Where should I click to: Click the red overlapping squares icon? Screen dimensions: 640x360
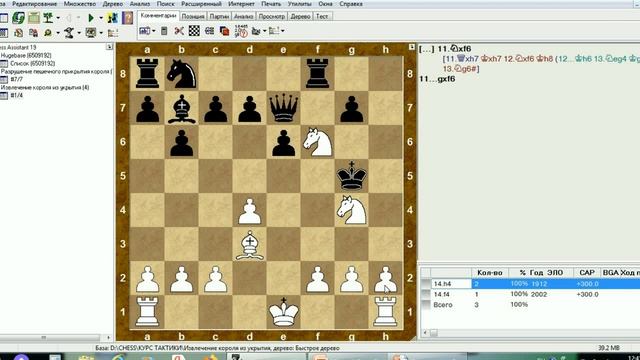(224, 31)
